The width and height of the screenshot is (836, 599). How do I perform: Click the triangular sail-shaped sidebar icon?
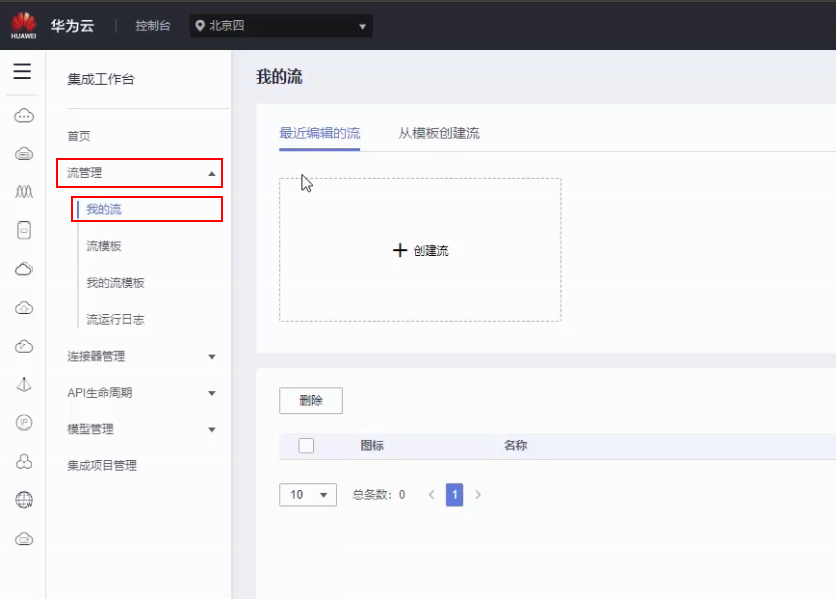coord(24,385)
